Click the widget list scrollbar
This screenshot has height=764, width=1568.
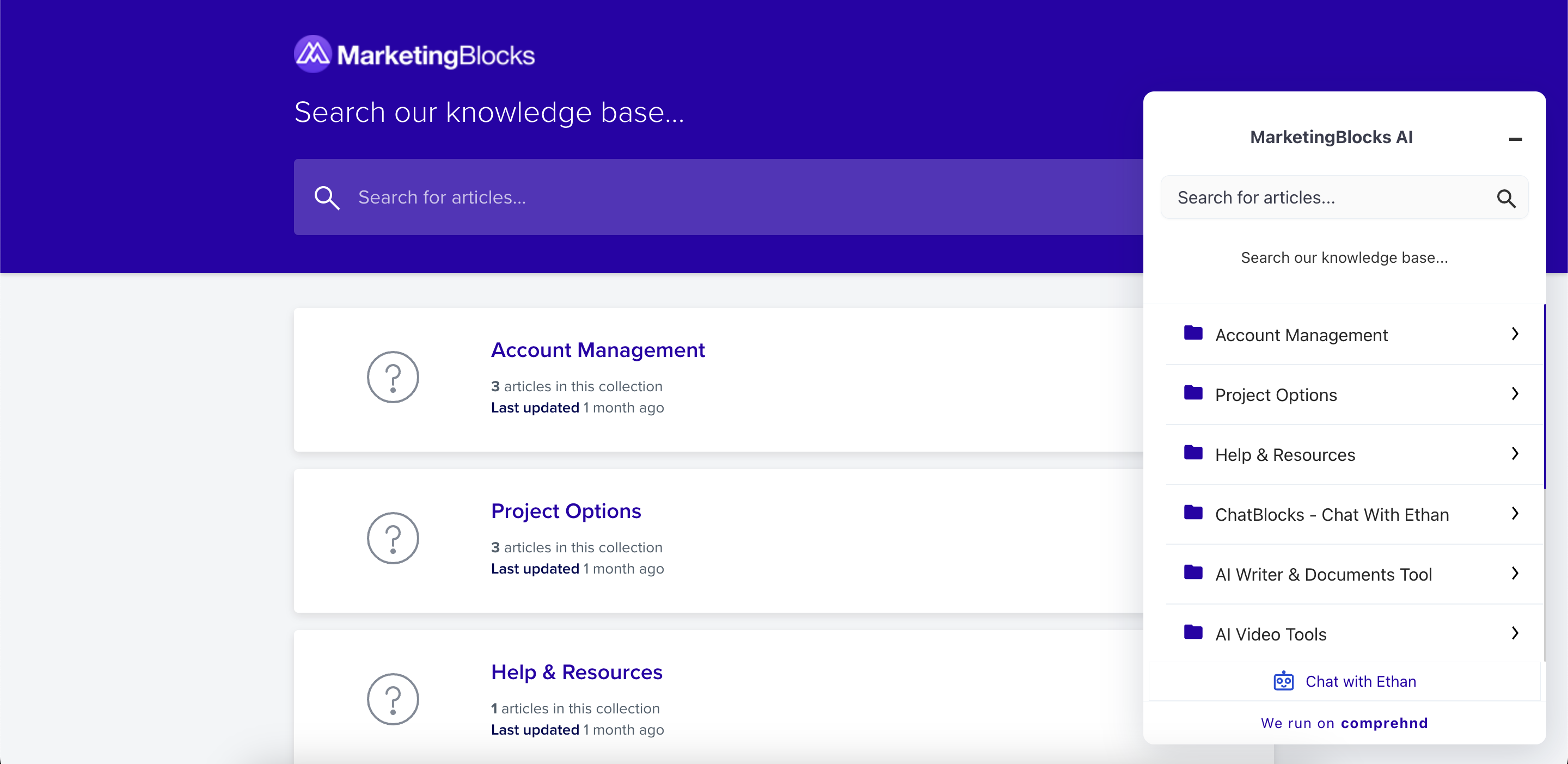pos(1544,397)
